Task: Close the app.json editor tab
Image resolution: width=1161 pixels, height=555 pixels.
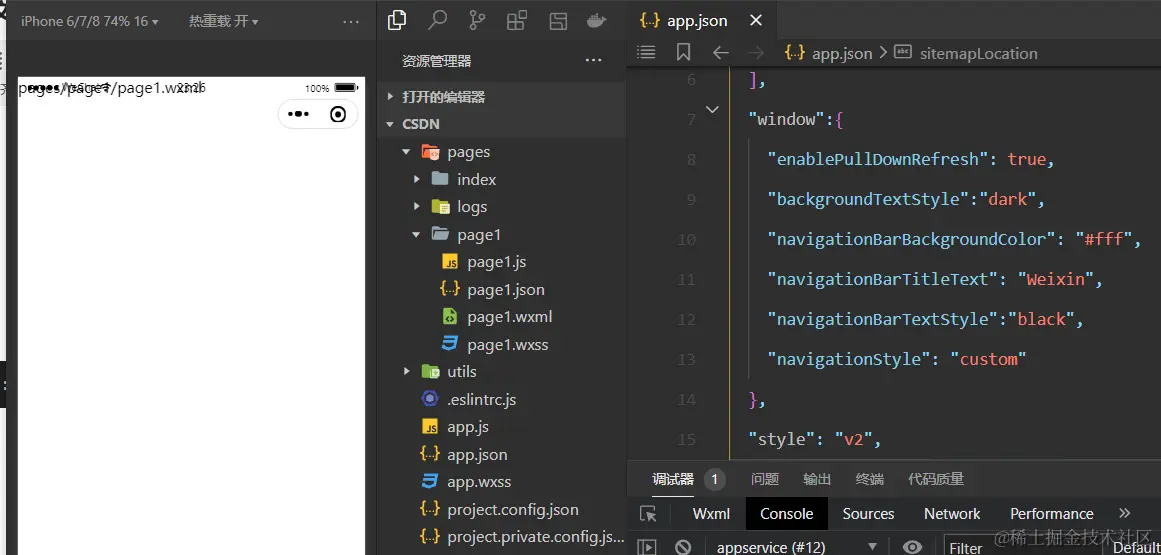Action: pos(756,21)
